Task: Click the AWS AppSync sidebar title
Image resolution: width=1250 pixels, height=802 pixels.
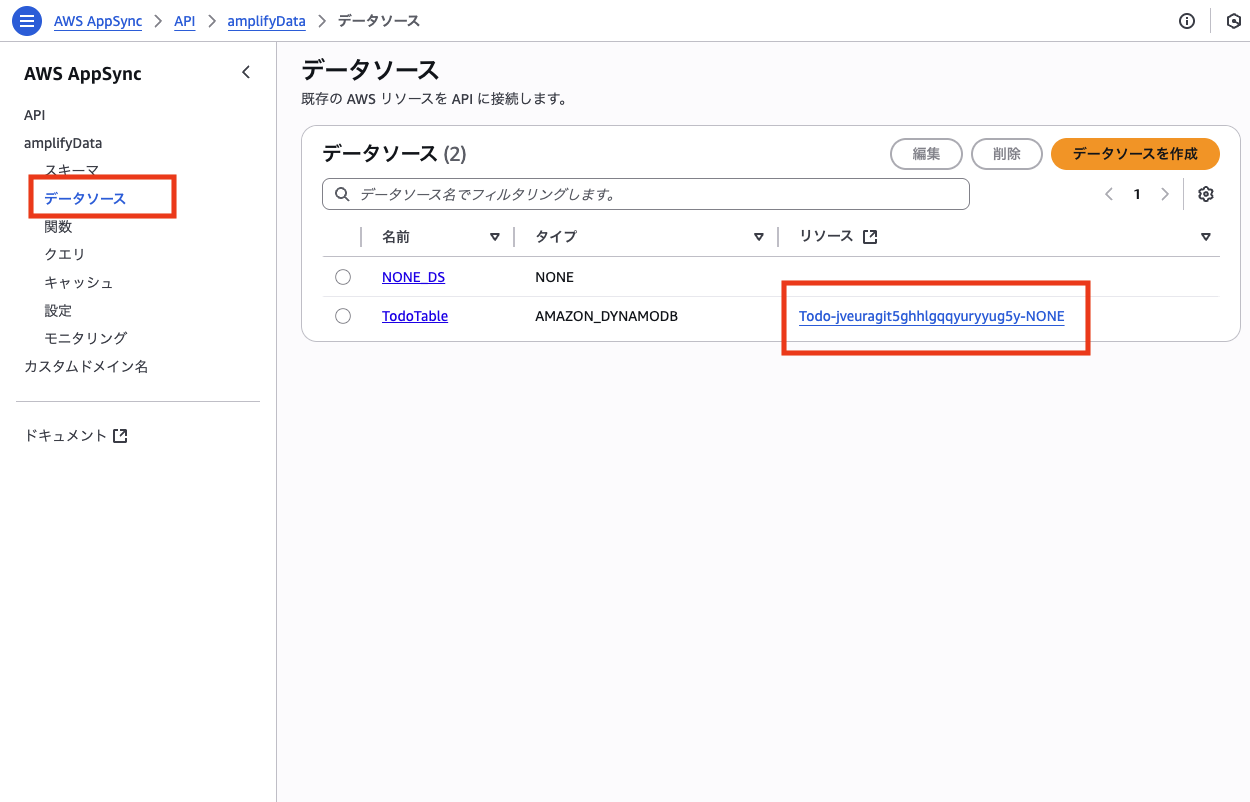Action: coord(83,74)
